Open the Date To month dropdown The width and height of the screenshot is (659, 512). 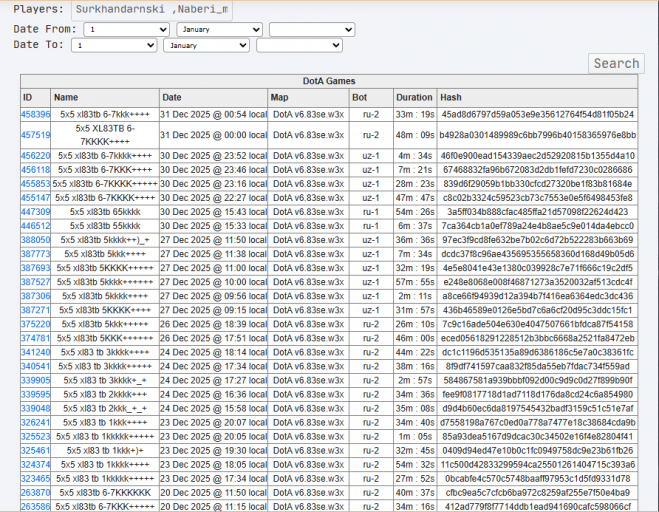point(206,45)
